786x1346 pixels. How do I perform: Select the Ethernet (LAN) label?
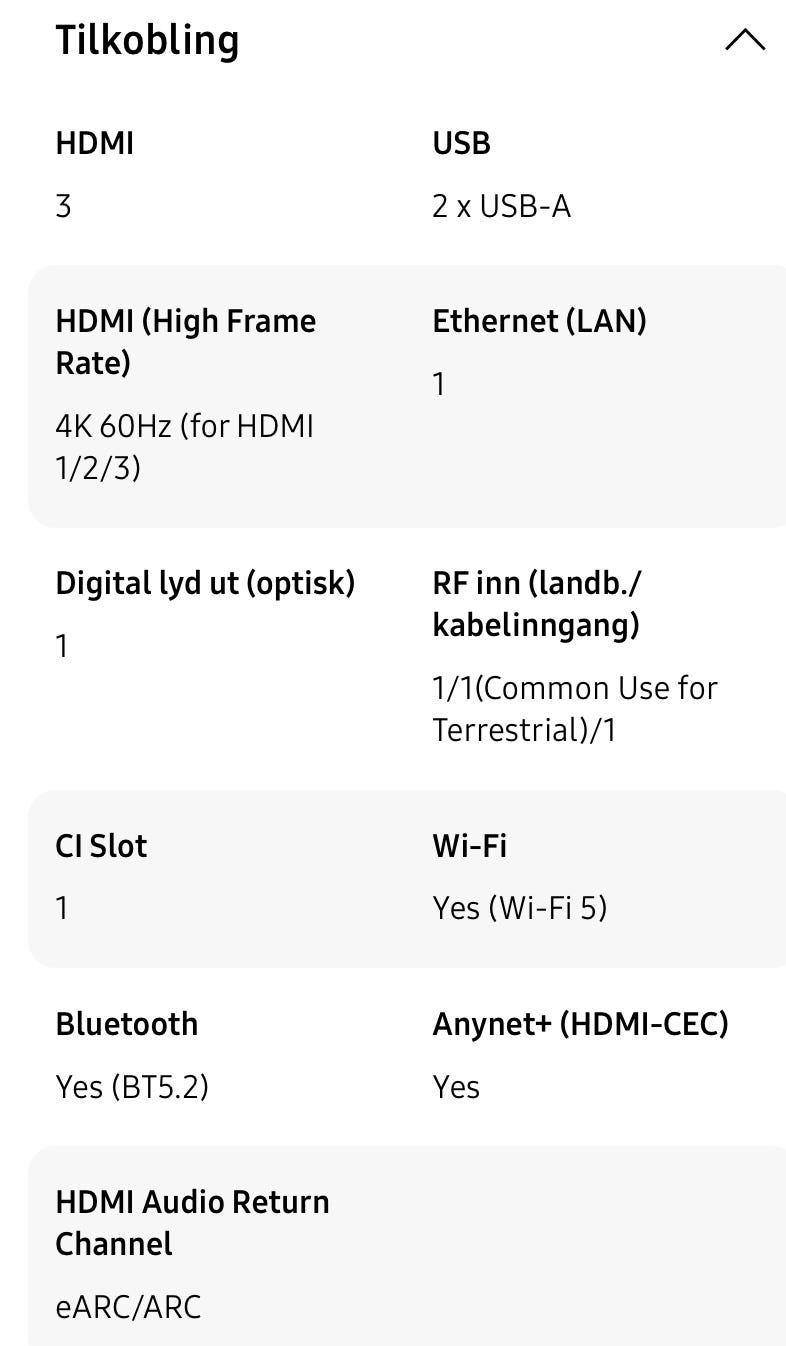click(539, 321)
